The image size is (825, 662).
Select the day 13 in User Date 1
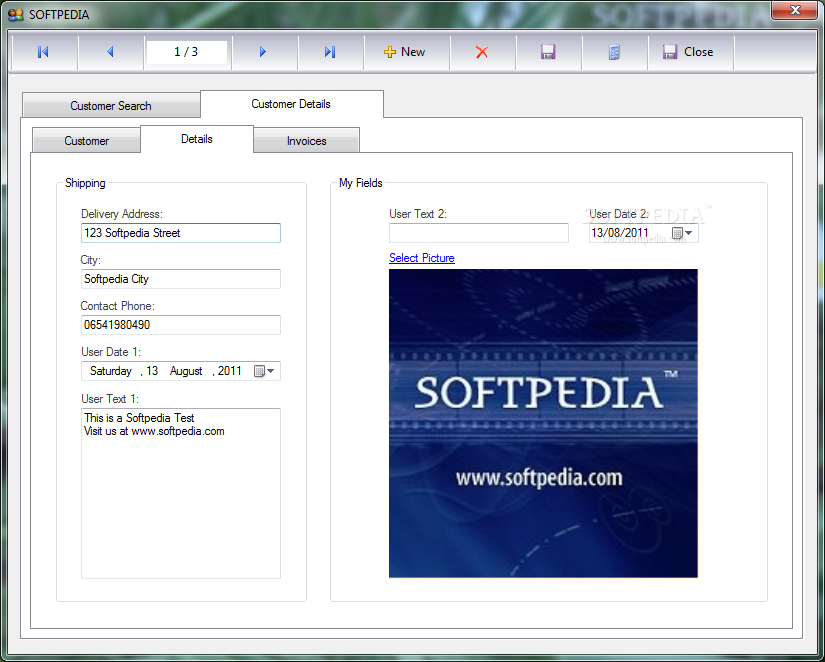point(152,371)
